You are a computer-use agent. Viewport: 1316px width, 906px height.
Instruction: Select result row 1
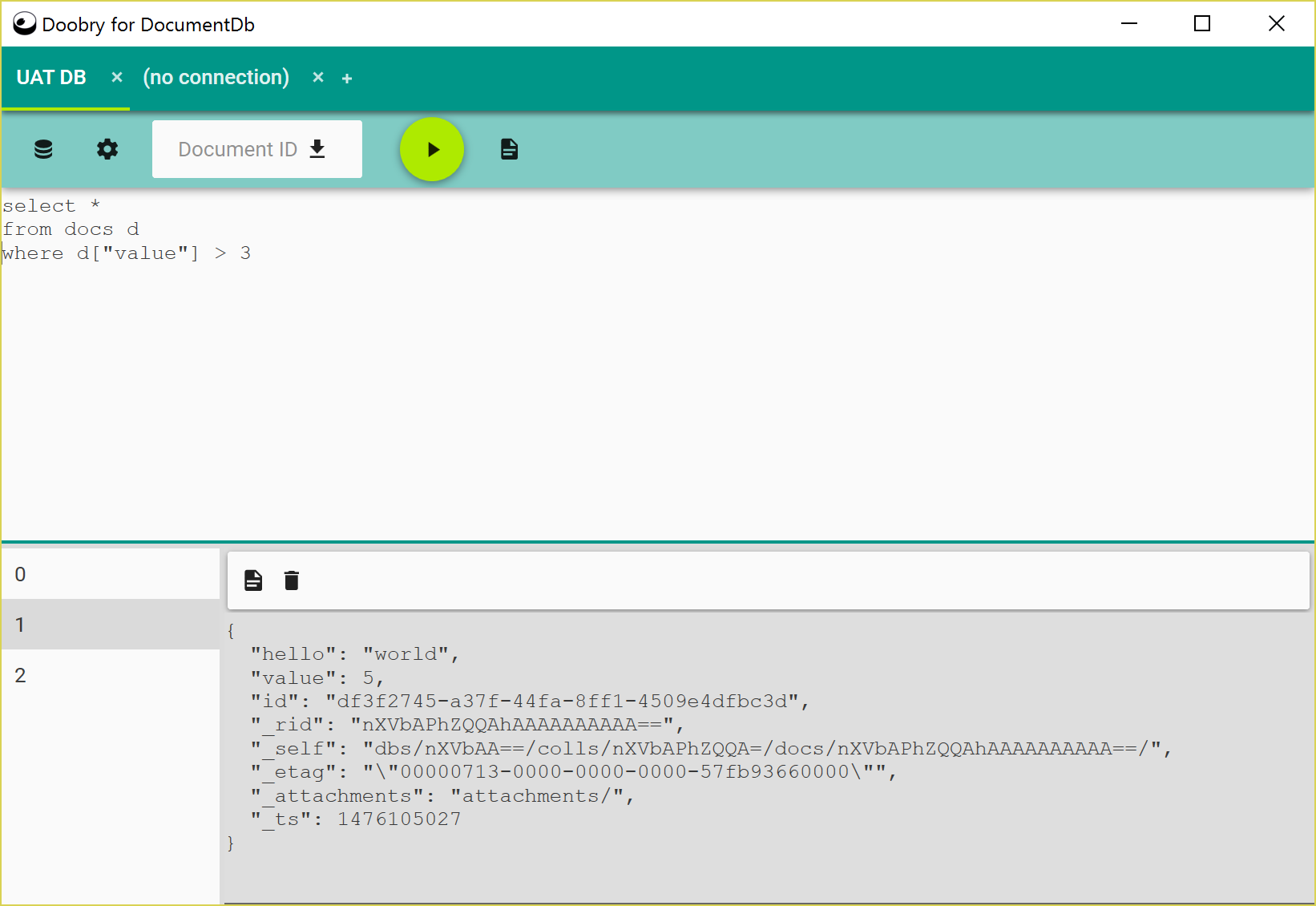pos(111,625)
